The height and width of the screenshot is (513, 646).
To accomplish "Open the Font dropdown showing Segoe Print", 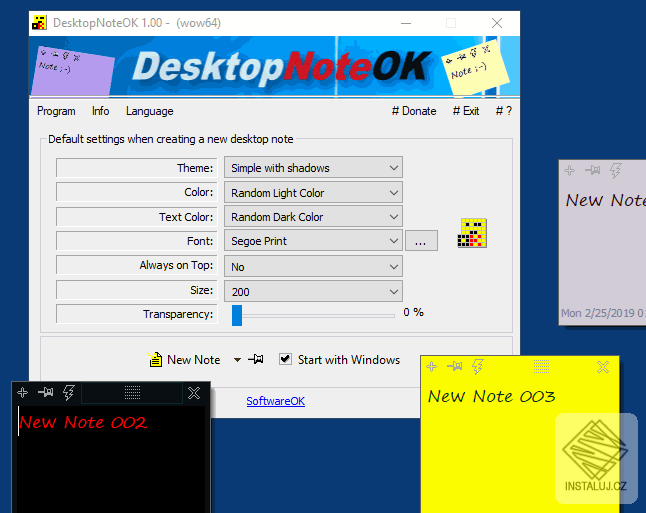I will (x=313, y=241).
